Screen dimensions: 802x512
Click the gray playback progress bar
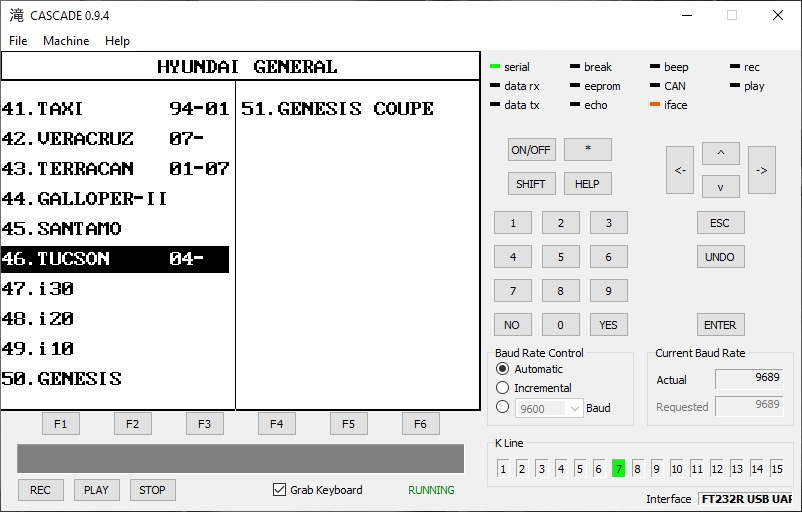pyautogui.click(x=240, y=458)
